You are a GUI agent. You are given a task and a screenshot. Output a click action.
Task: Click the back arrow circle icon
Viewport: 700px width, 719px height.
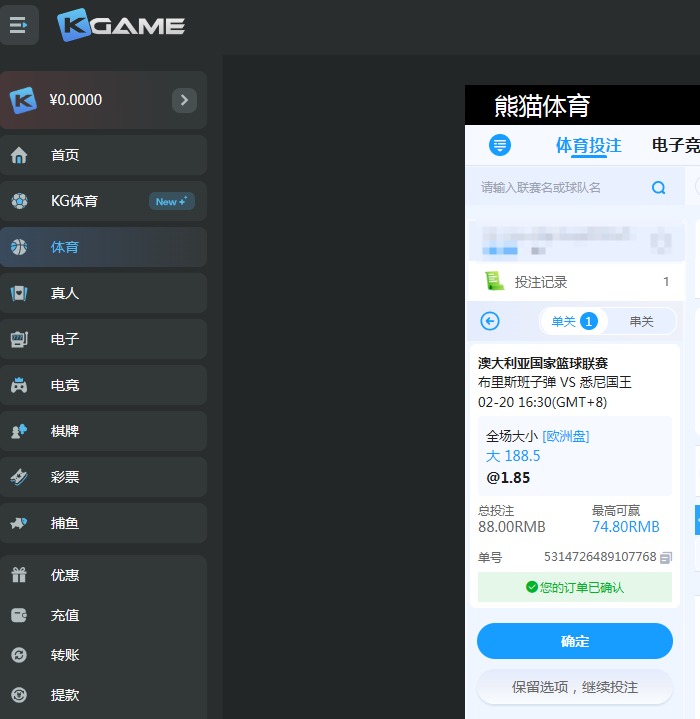tap(490, 321)
